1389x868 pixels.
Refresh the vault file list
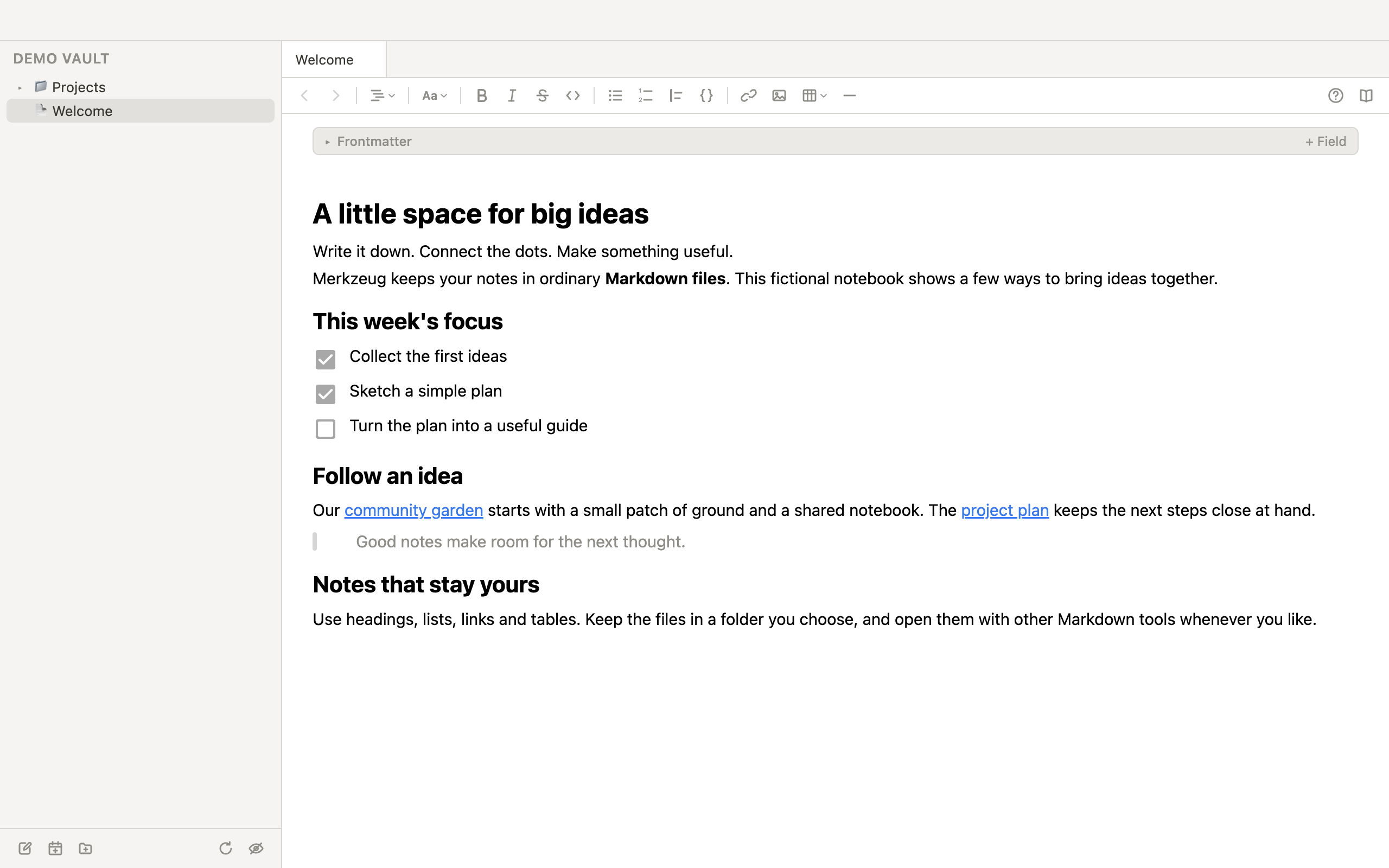(x=226, y=848)
